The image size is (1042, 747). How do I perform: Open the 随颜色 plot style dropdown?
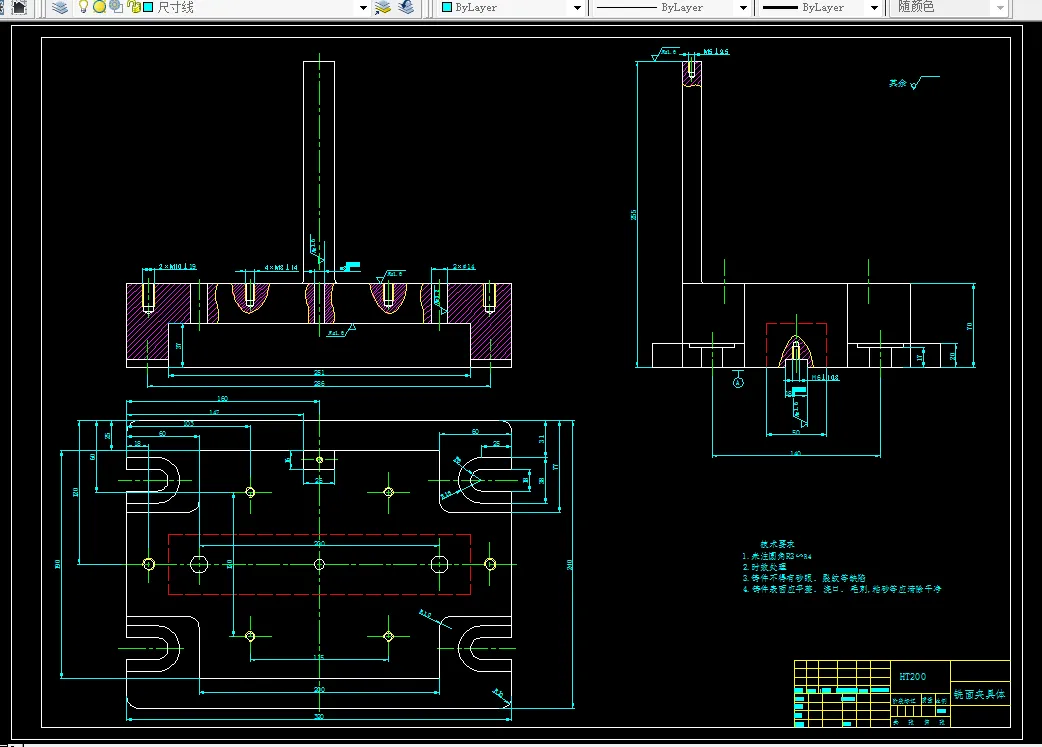click(x=999, y=7)
